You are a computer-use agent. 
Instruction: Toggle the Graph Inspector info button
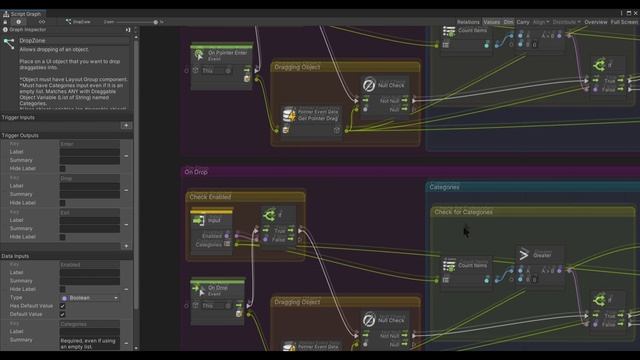pyautogui.click(x=18, y=22)
